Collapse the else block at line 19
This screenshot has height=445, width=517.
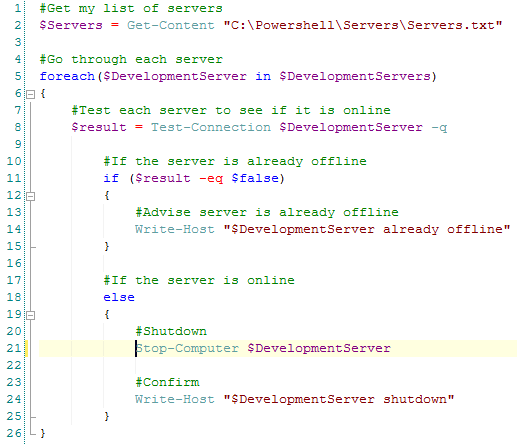coord(30,315)
